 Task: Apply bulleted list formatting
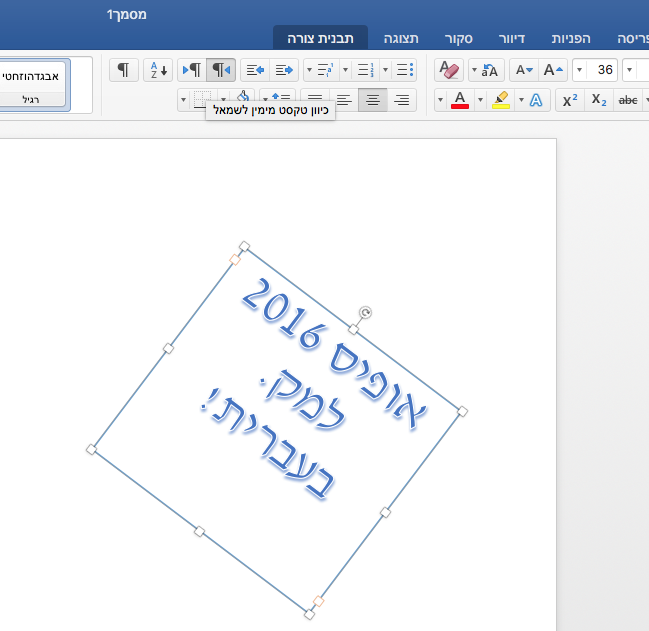[x=405, y=70]
